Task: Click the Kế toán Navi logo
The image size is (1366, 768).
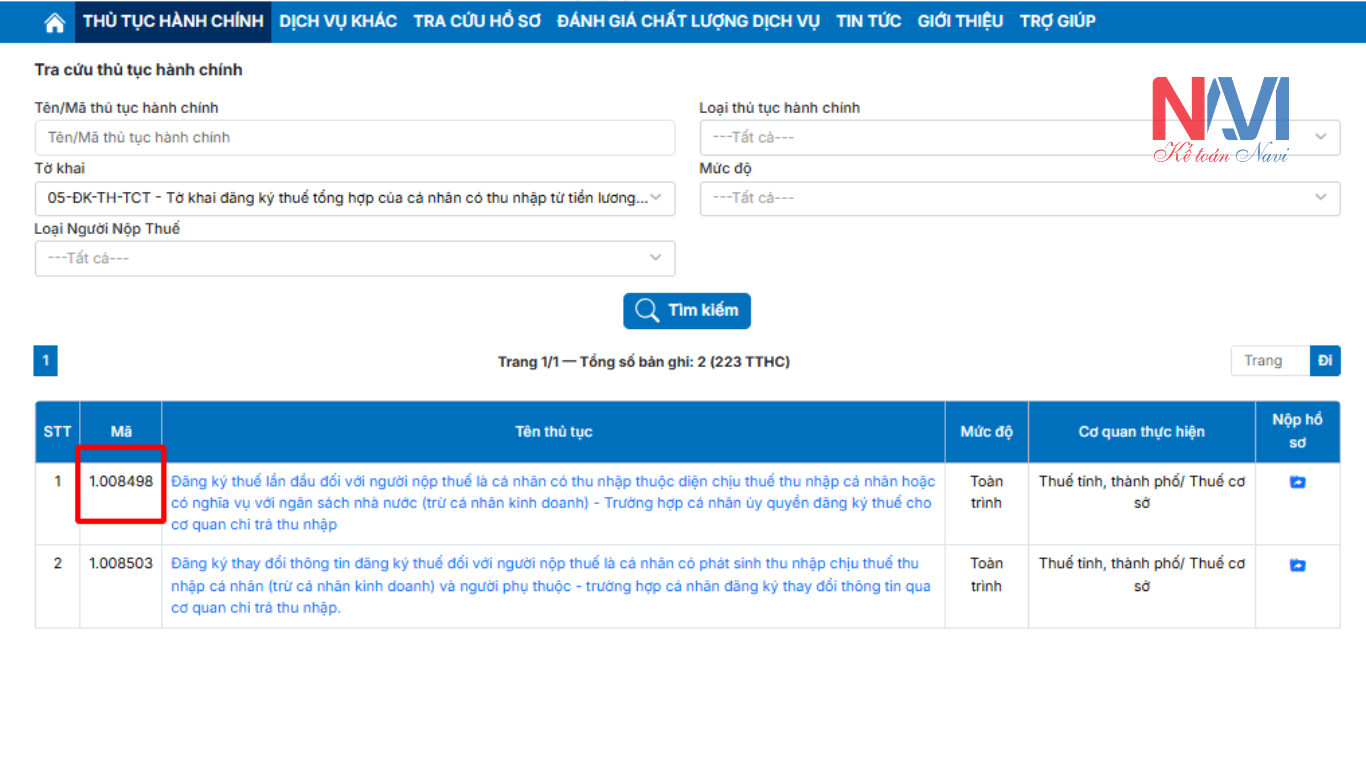Action: click(1220, 119)
